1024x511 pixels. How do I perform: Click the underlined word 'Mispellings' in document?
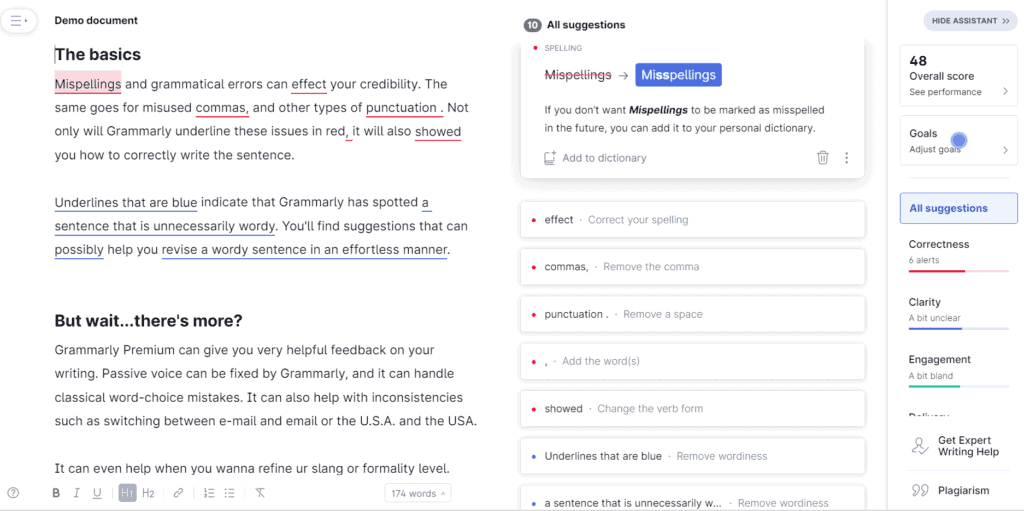pyautogui.click(x=88, y=84)
